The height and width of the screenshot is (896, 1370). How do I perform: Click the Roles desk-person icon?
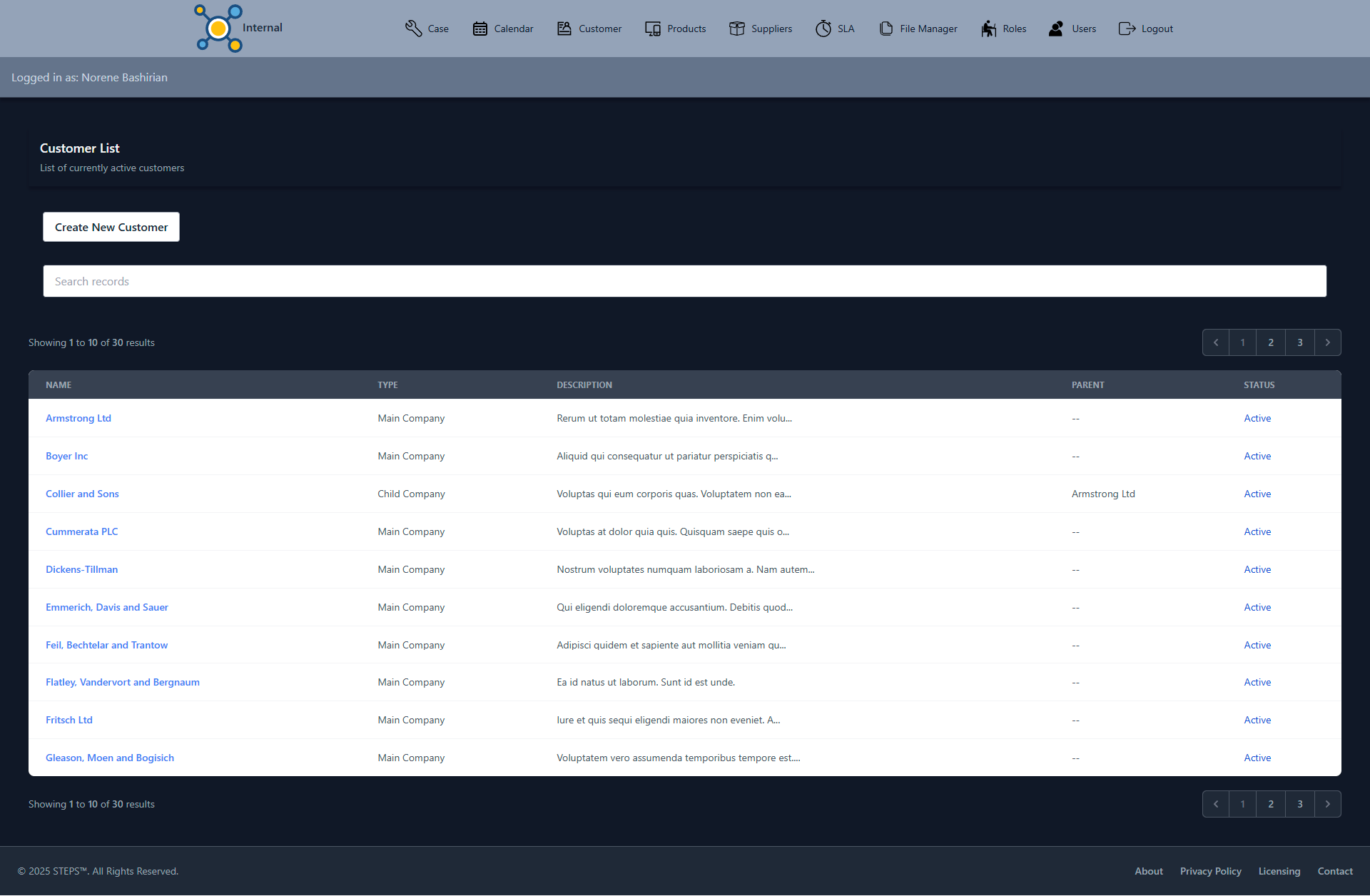point(989,29)
